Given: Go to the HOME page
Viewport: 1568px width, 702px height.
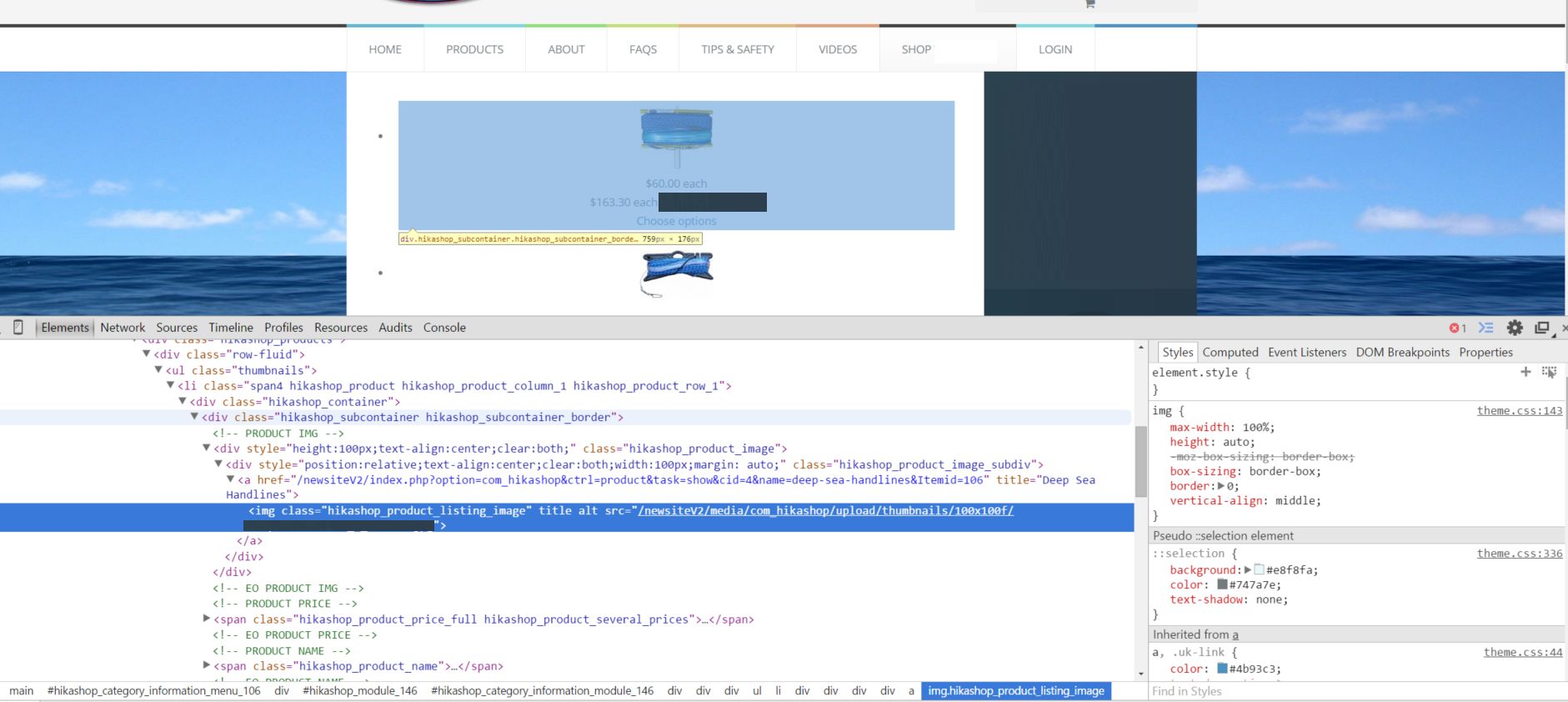Looking at the screenshot, I should [x=385, y=49].
